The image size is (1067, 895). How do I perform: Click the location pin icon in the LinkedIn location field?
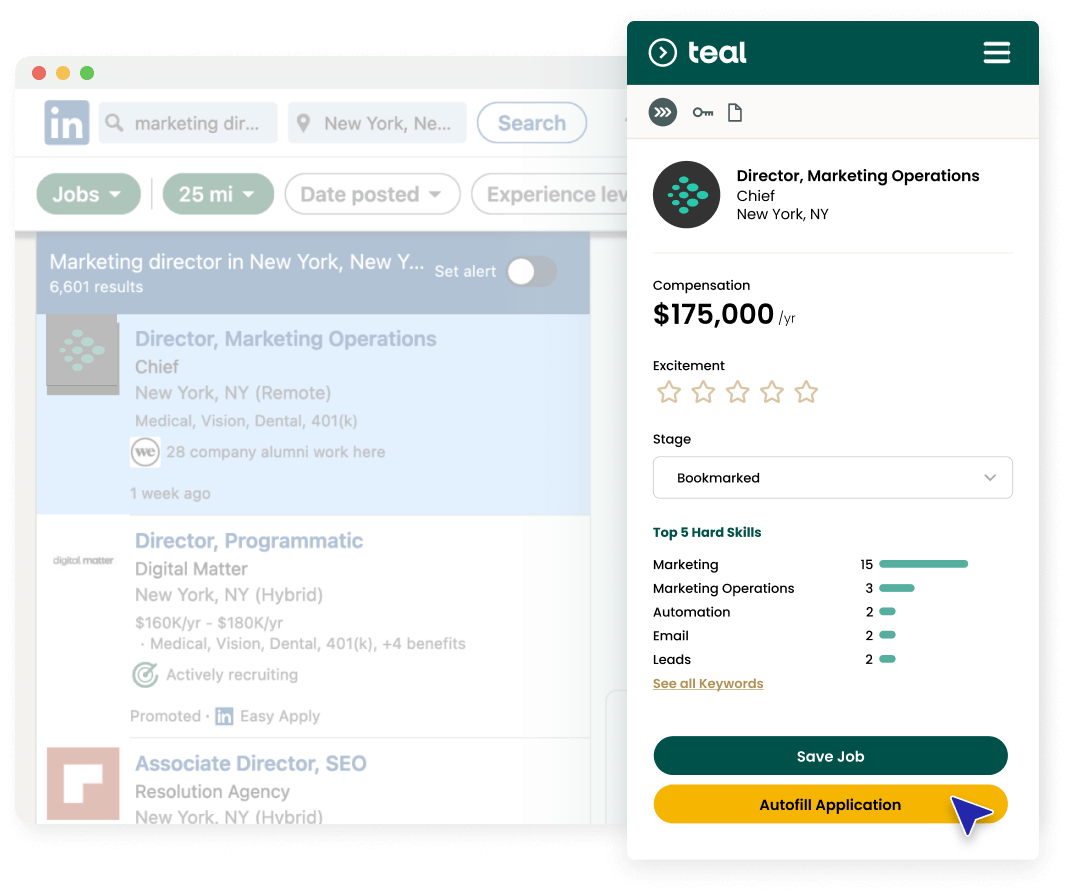303,123
